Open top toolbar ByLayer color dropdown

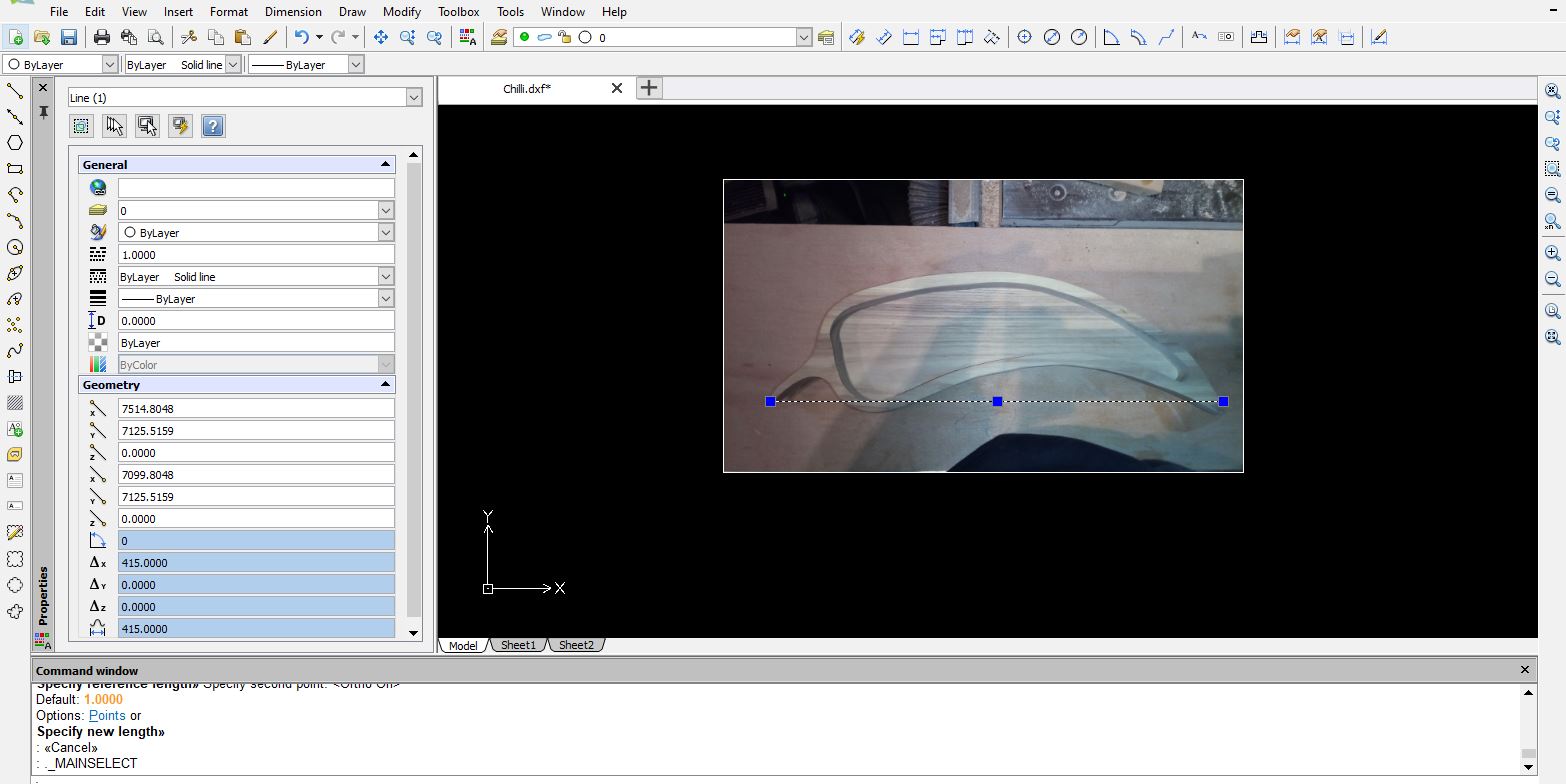(110, 64)
